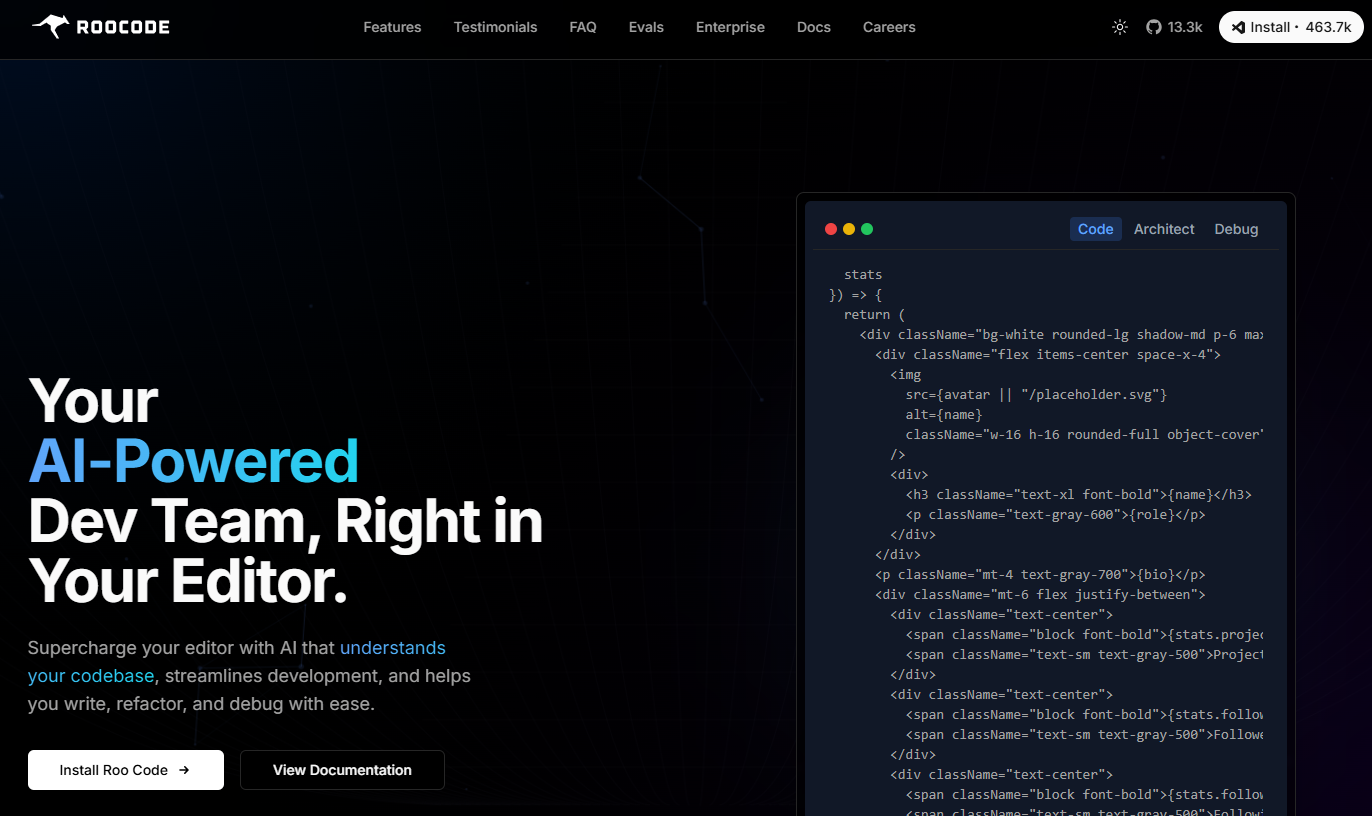The image size is (1372, 816).
Task: Click the yellow window dot in code panel
Action: pyautogui.click(x=849, y=229)
